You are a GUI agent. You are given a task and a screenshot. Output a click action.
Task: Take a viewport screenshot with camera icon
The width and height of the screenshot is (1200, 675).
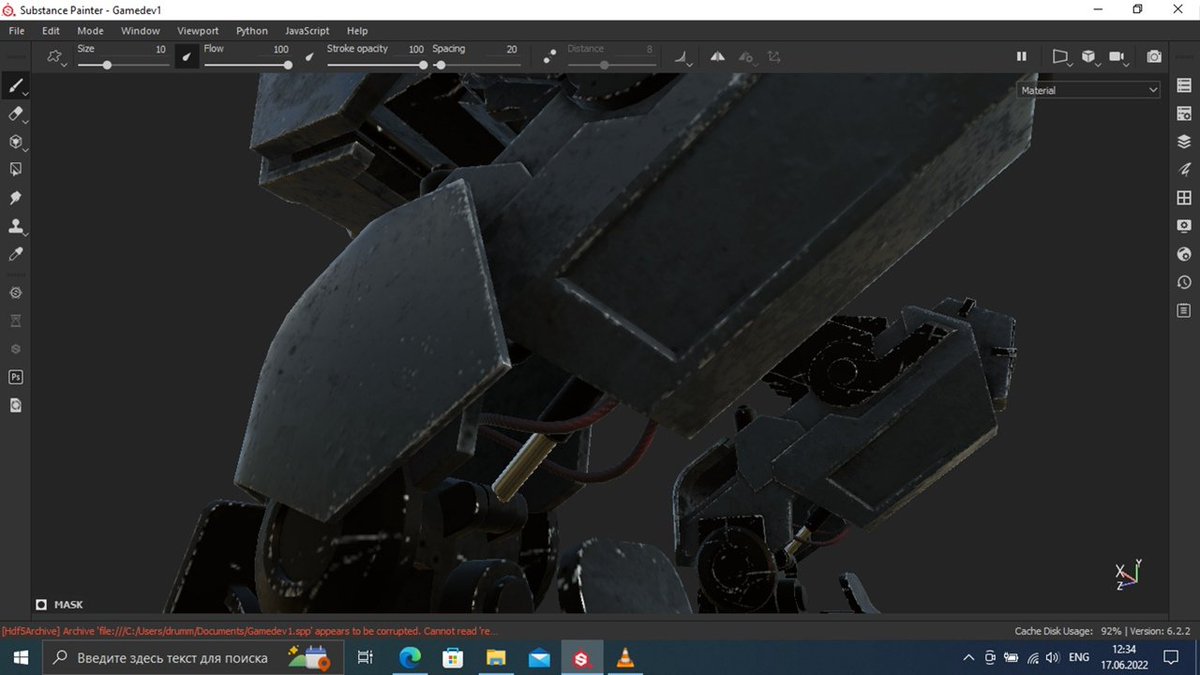1154,57
